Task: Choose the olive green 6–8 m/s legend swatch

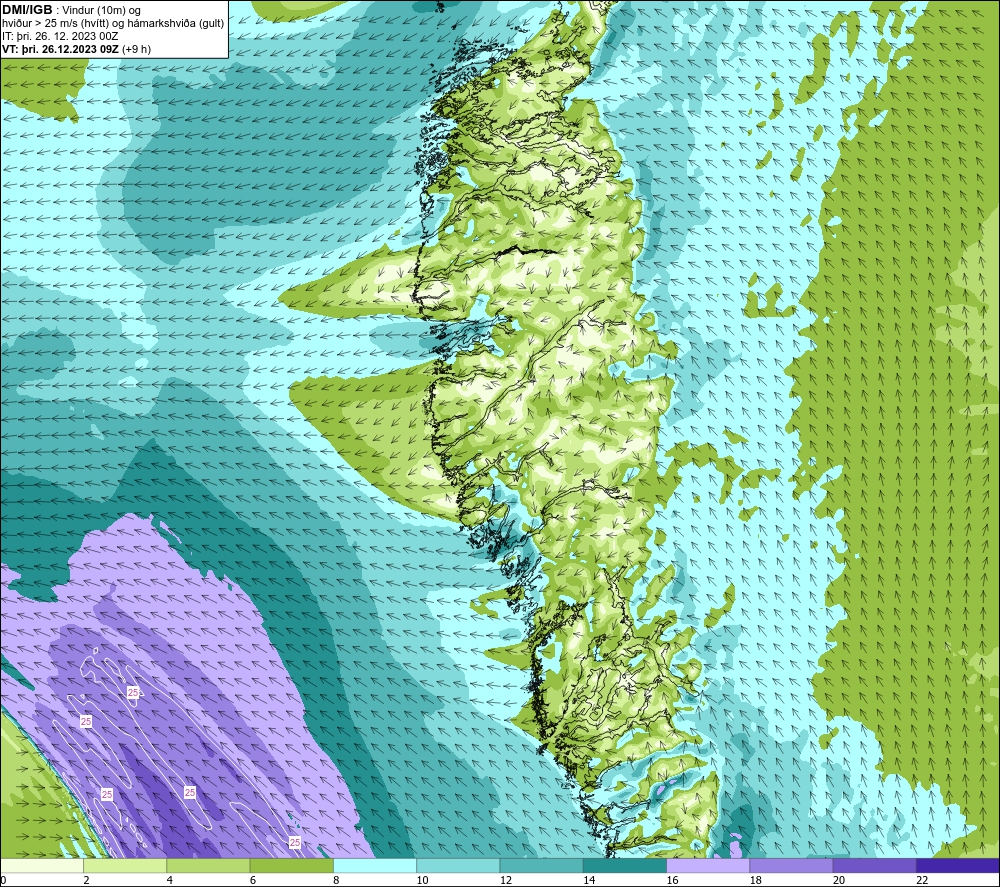Action: (x=291, y=865)
